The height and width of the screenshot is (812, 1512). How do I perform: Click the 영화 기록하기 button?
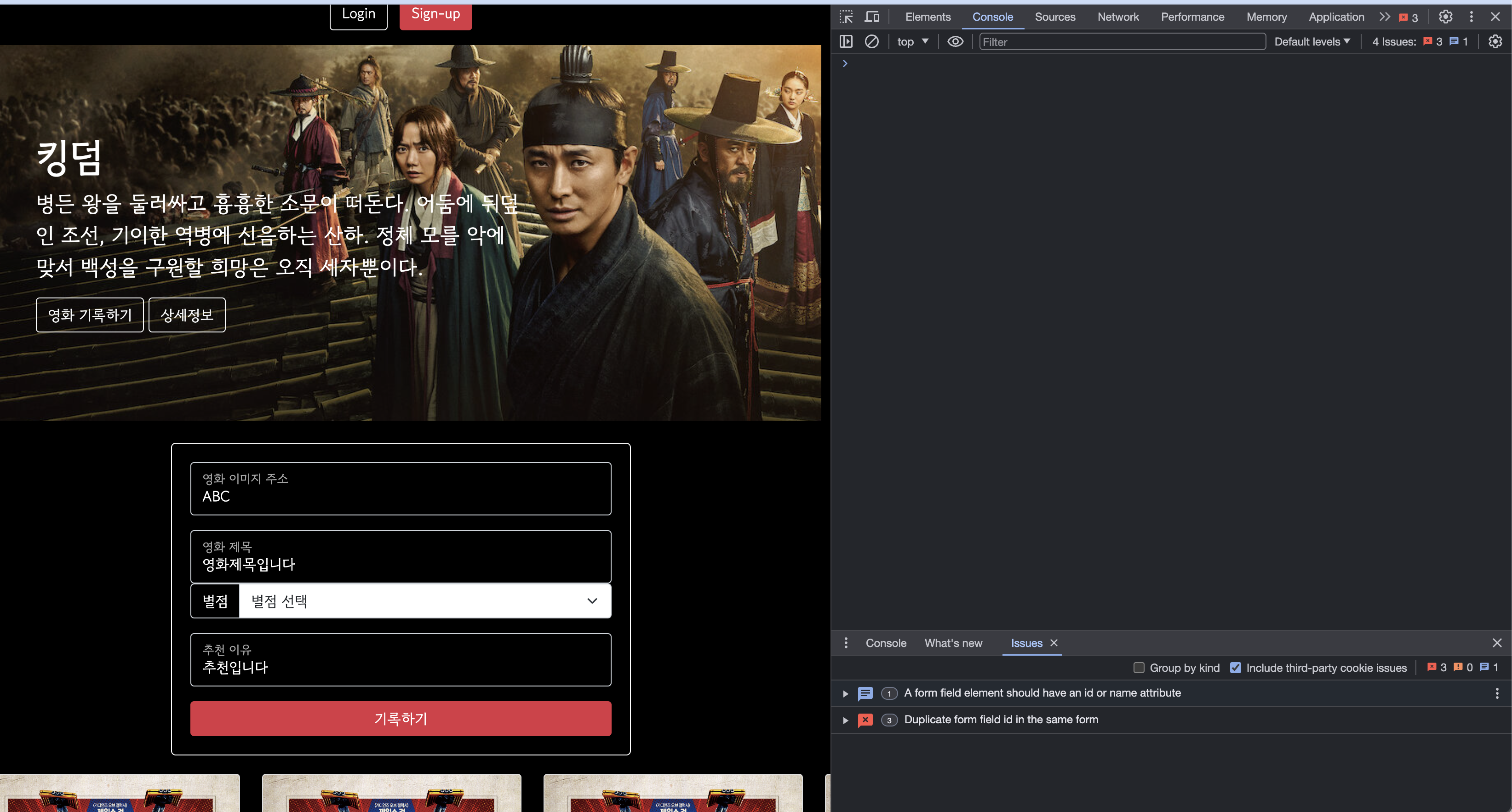pos(90,315)
